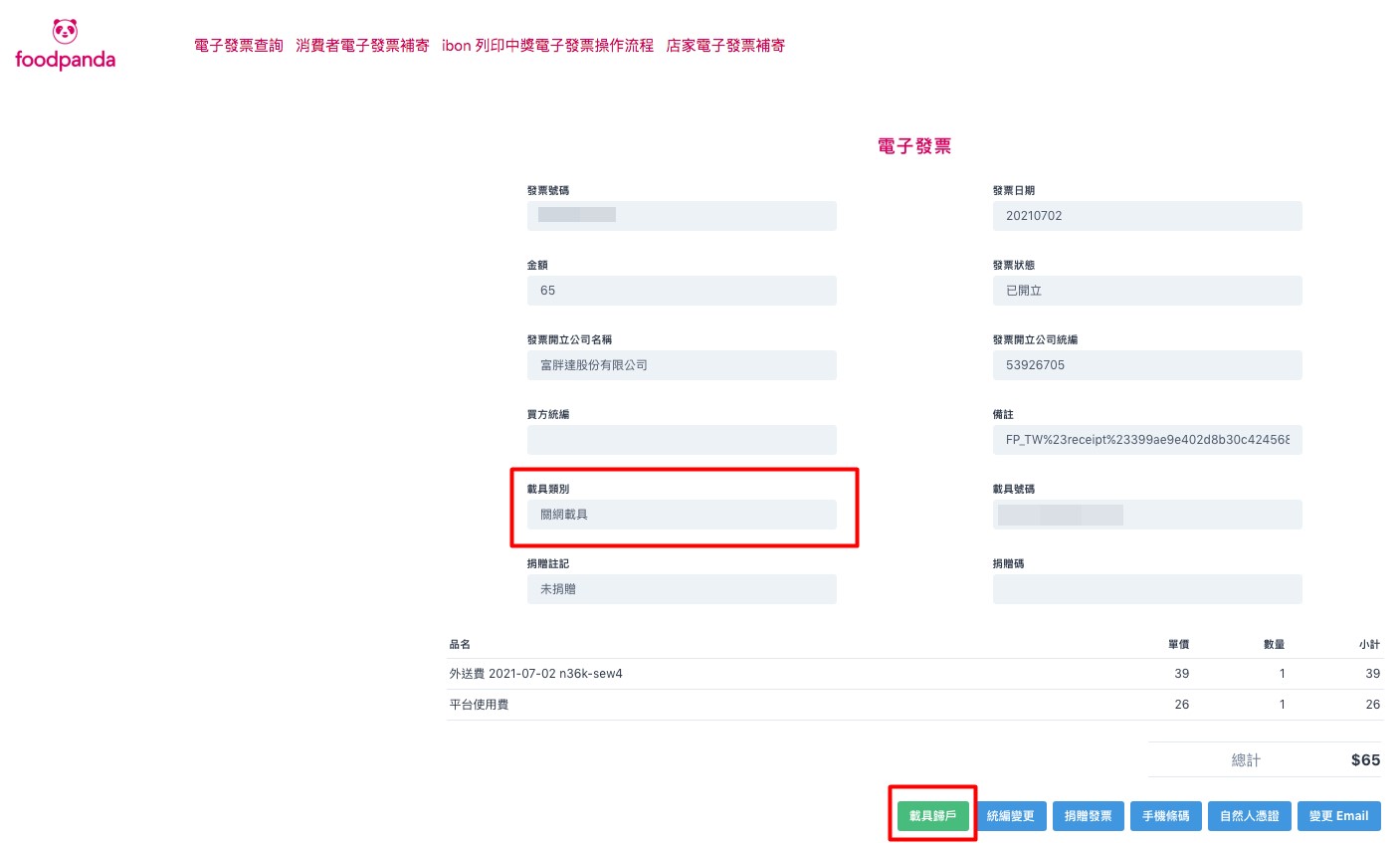Image resolution: width=1400 pixels, height=843 pixels.
Task: Click unit price 39 in 外送費 row
Action: [1182, 674]
